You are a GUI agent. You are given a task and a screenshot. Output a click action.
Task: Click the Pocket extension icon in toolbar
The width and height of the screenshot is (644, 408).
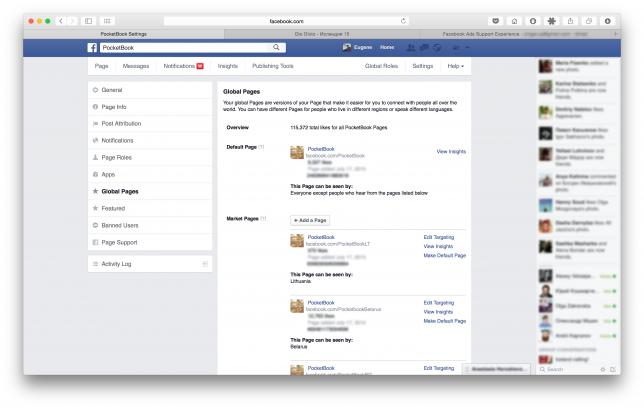point(496,21)
